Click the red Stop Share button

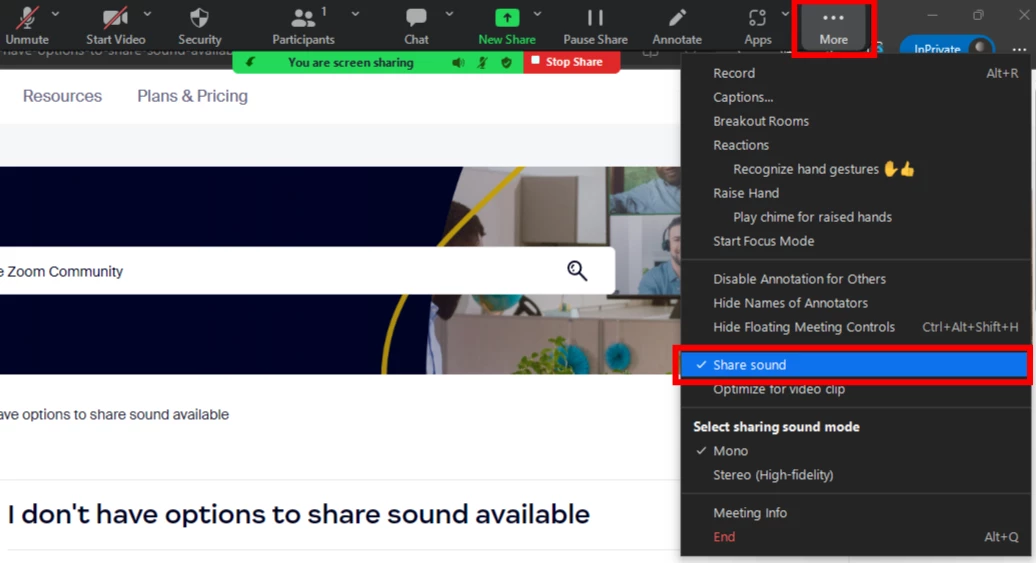click(572, 62)
